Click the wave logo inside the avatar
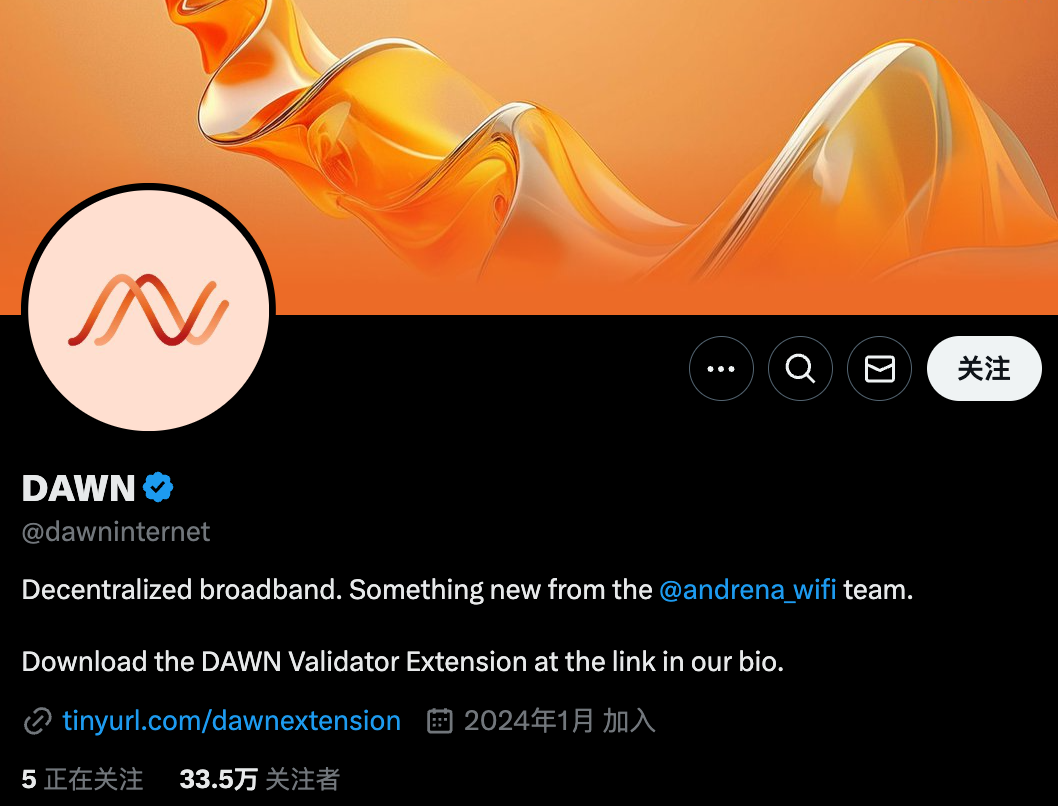 (148, 310)
